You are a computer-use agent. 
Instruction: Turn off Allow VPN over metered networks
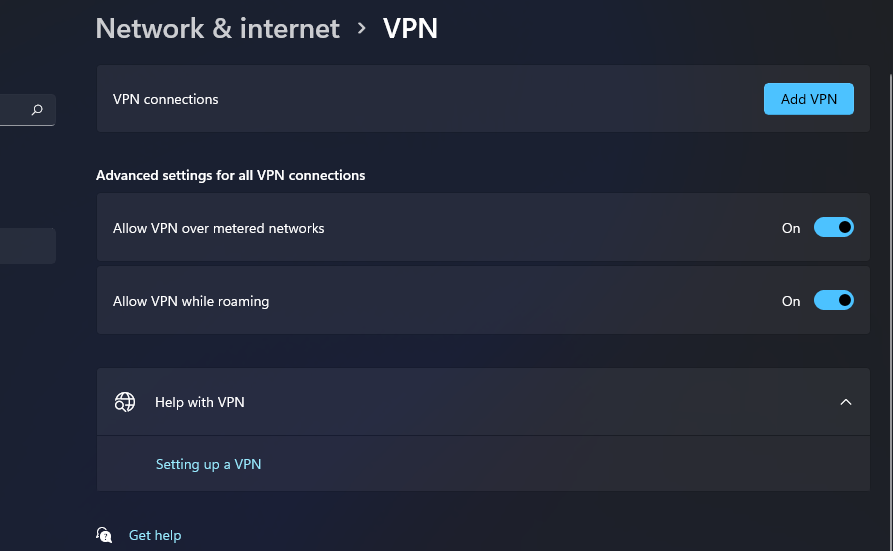pos(833,228)
